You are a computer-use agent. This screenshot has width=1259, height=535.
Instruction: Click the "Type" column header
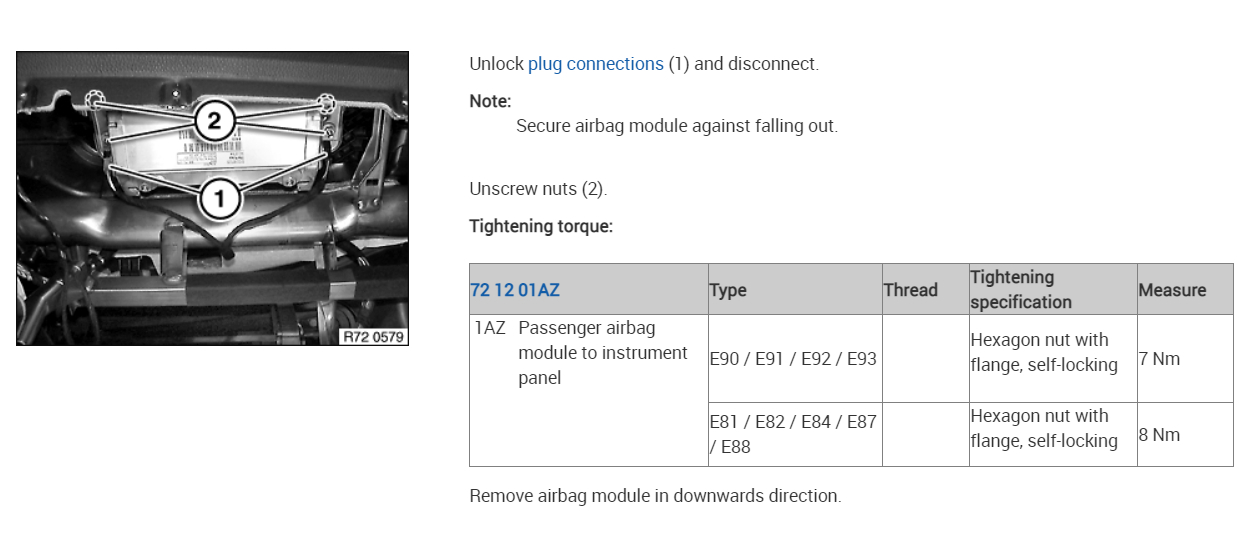[728, 290]
